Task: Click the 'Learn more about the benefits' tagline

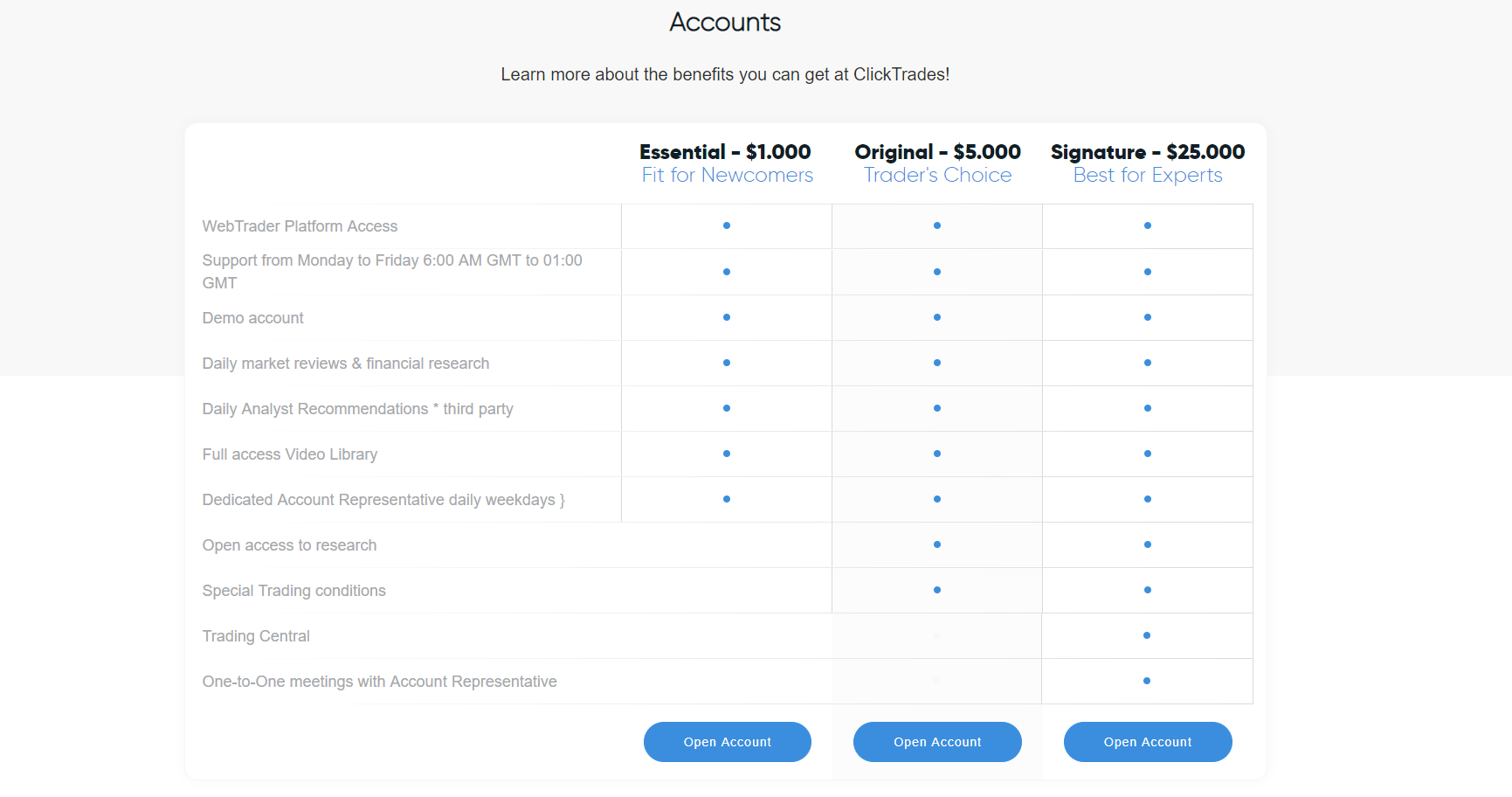Action: pos(725,74)
